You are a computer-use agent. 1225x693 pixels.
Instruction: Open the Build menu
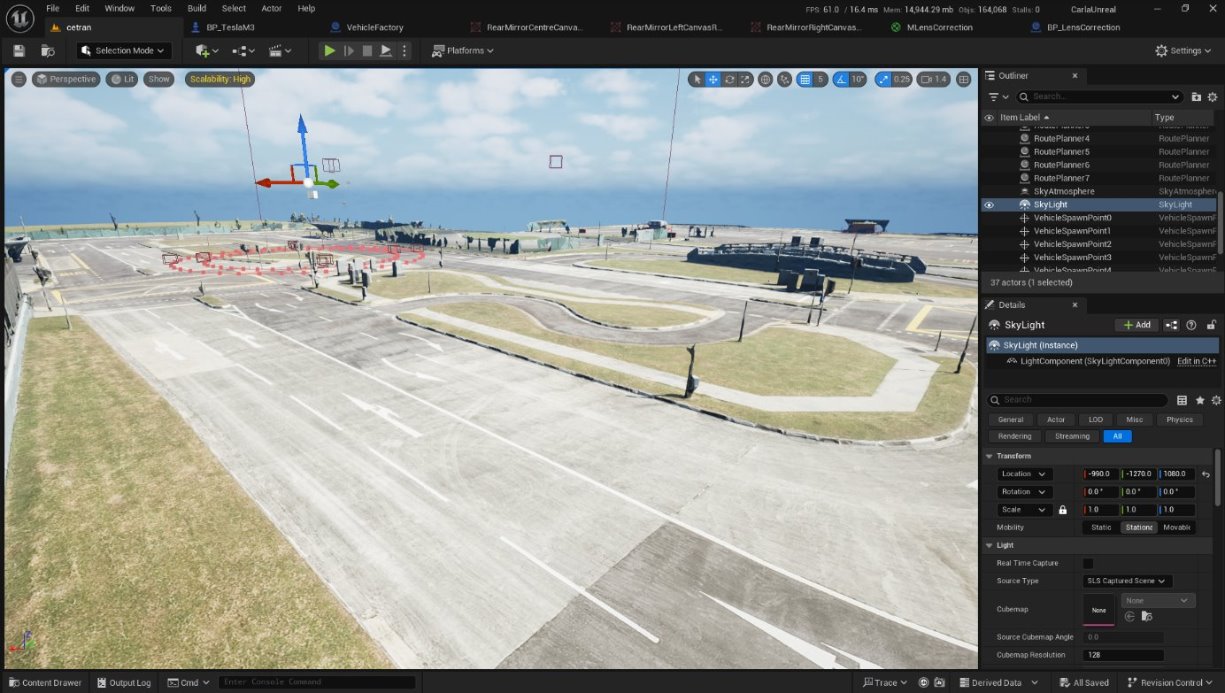196,8
